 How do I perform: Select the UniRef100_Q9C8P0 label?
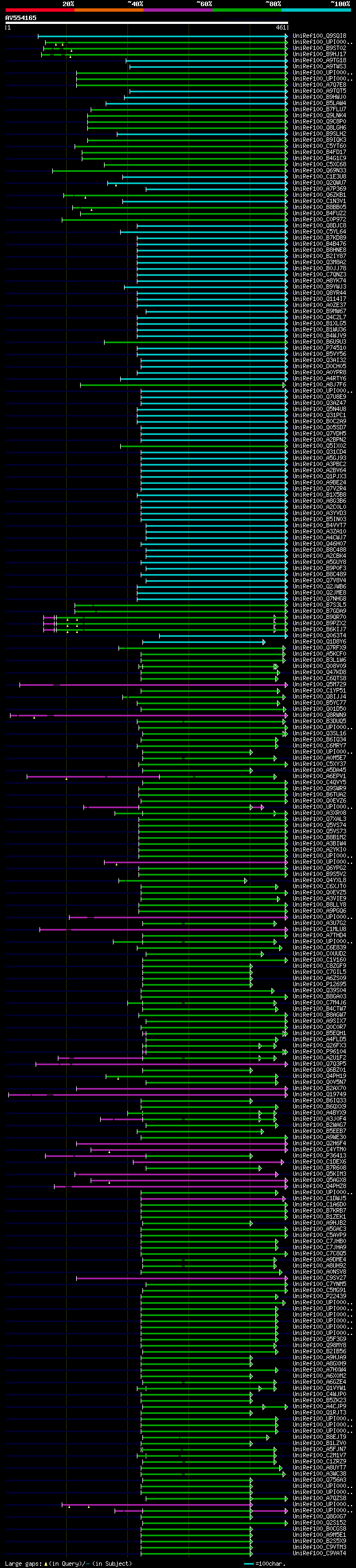(x=319, y=121)
